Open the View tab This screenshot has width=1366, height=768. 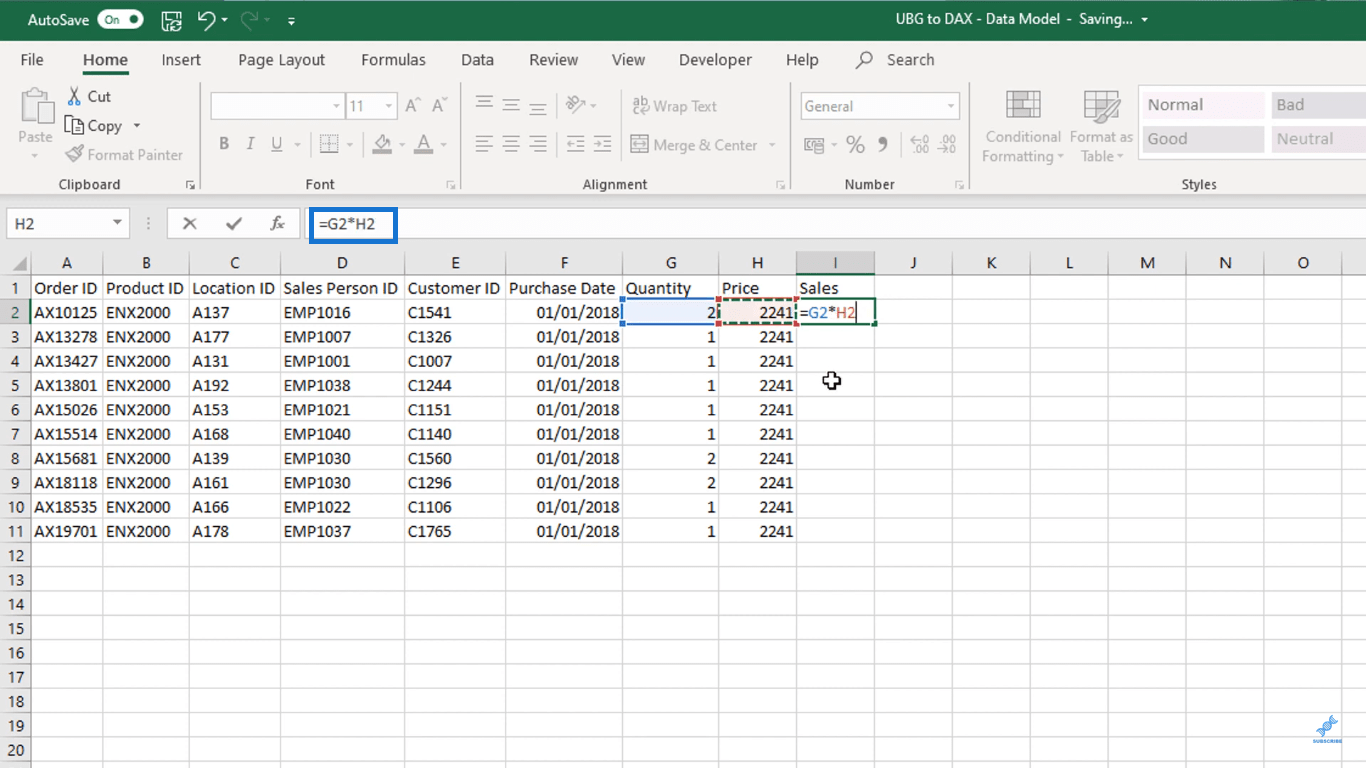628,60
